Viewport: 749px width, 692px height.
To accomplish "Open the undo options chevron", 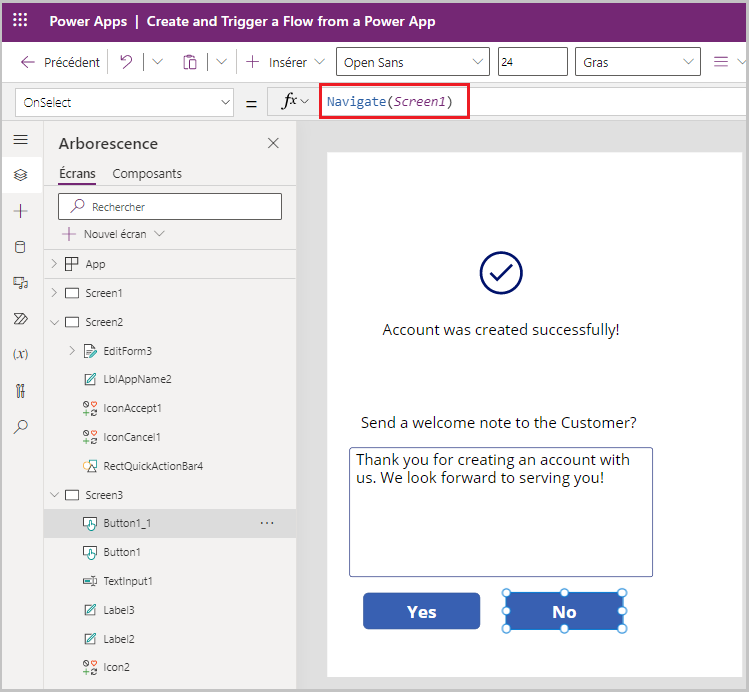I will pos(157,62).
